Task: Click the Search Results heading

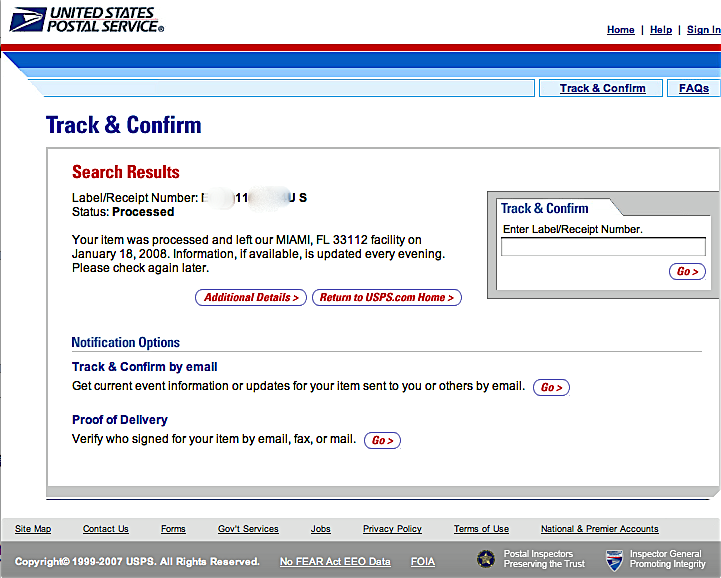Action: (126, 172)
